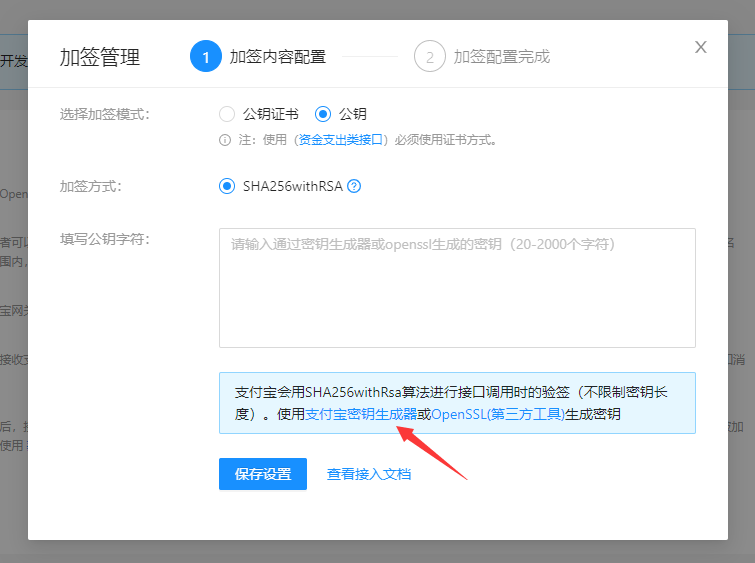The height and width of the screenshot is (563, 755).
Task: Open the 资金支出类接口 link
Action: (x=340, y=140)
